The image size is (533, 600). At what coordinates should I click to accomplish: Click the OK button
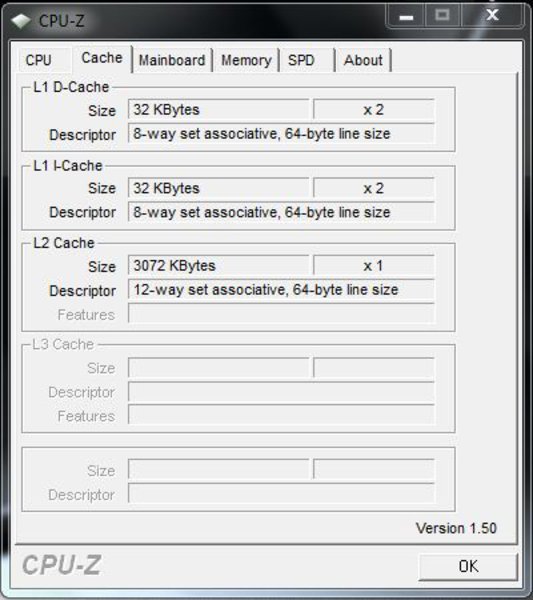(x=468, y=566)
